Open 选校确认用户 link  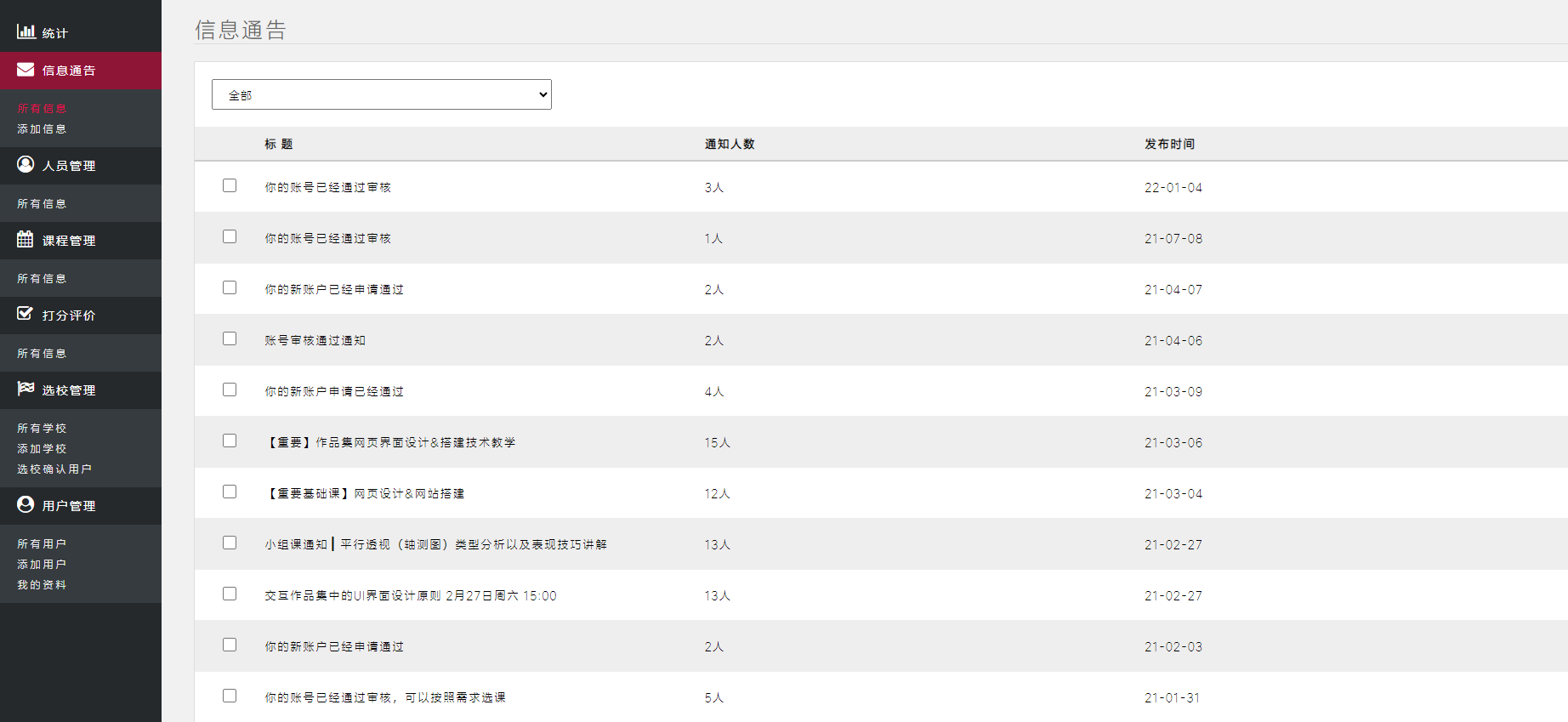(x=54, y=469)
